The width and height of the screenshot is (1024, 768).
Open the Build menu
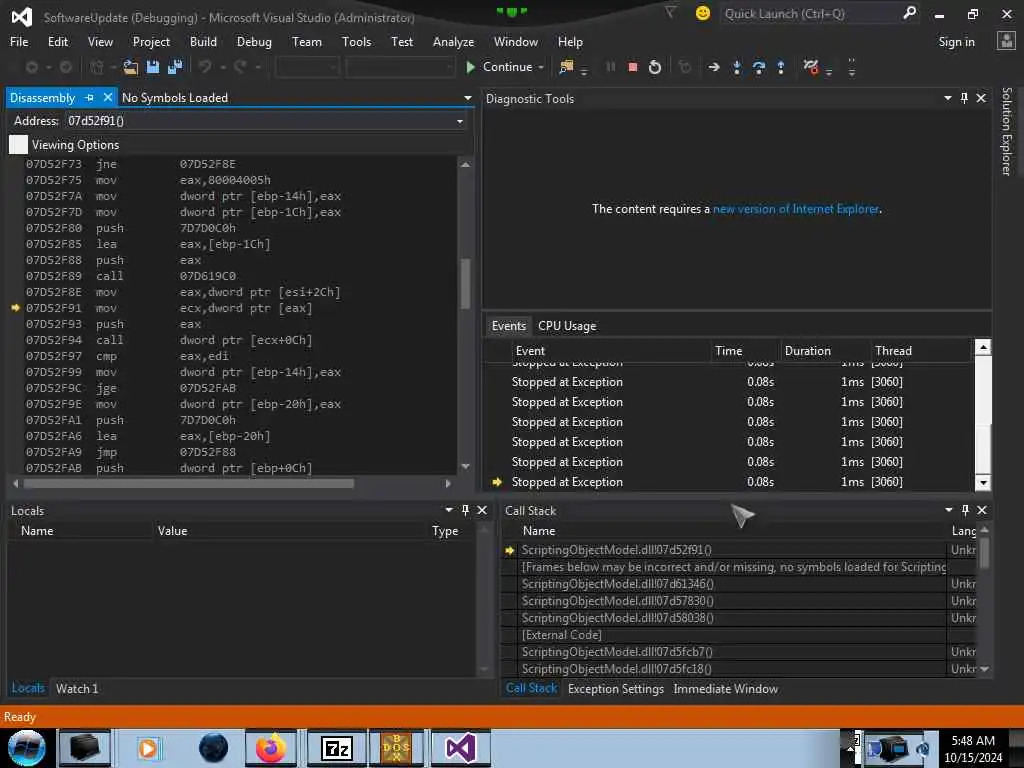203,42
